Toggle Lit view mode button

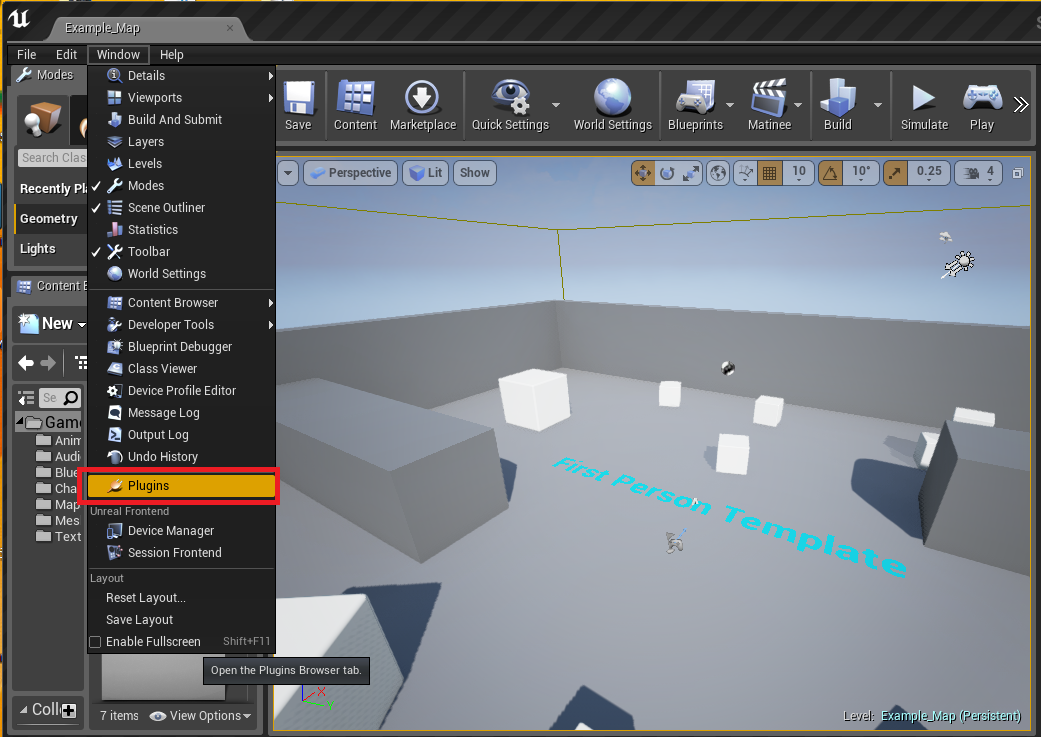[426, 173]
